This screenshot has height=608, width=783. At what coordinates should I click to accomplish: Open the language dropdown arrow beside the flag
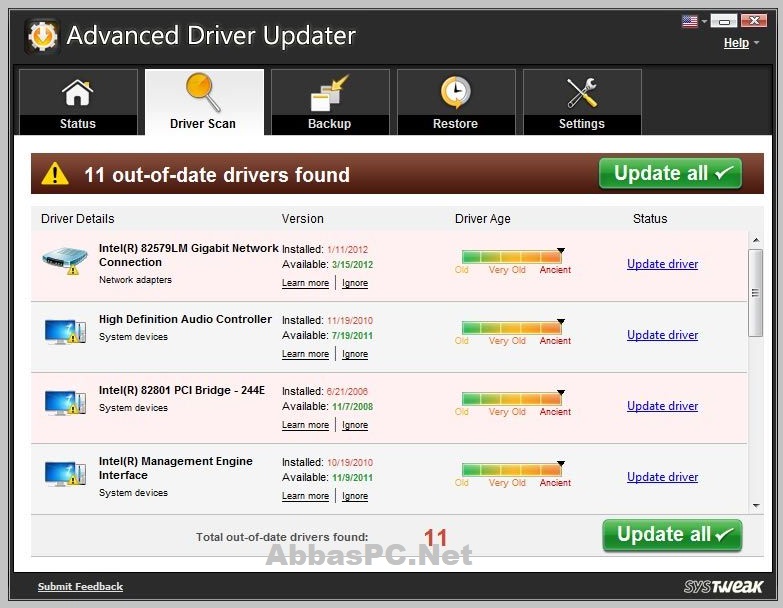click(x=704, y=21)
